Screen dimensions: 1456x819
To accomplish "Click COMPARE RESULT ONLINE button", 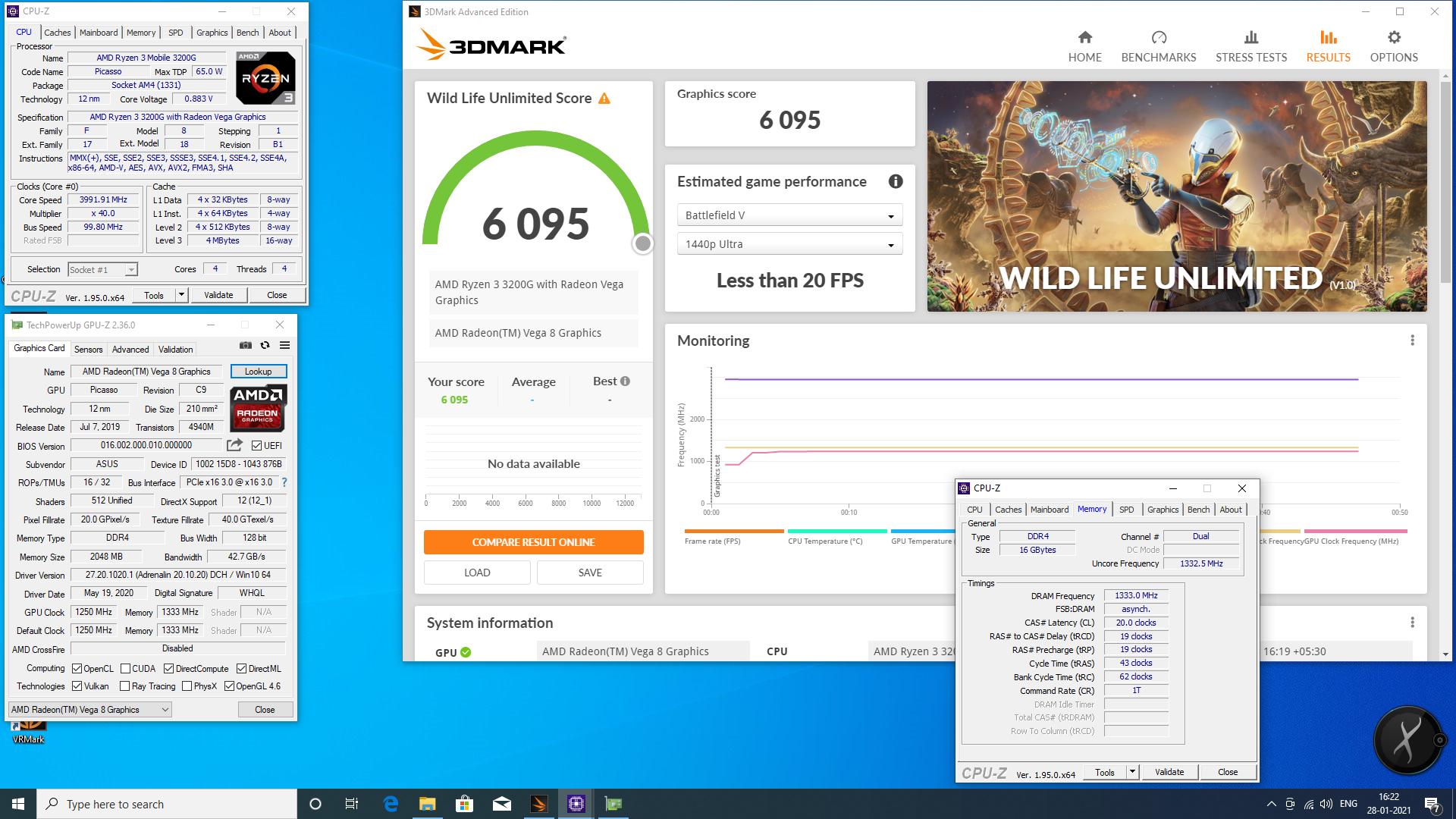I will tap(533, 542).
